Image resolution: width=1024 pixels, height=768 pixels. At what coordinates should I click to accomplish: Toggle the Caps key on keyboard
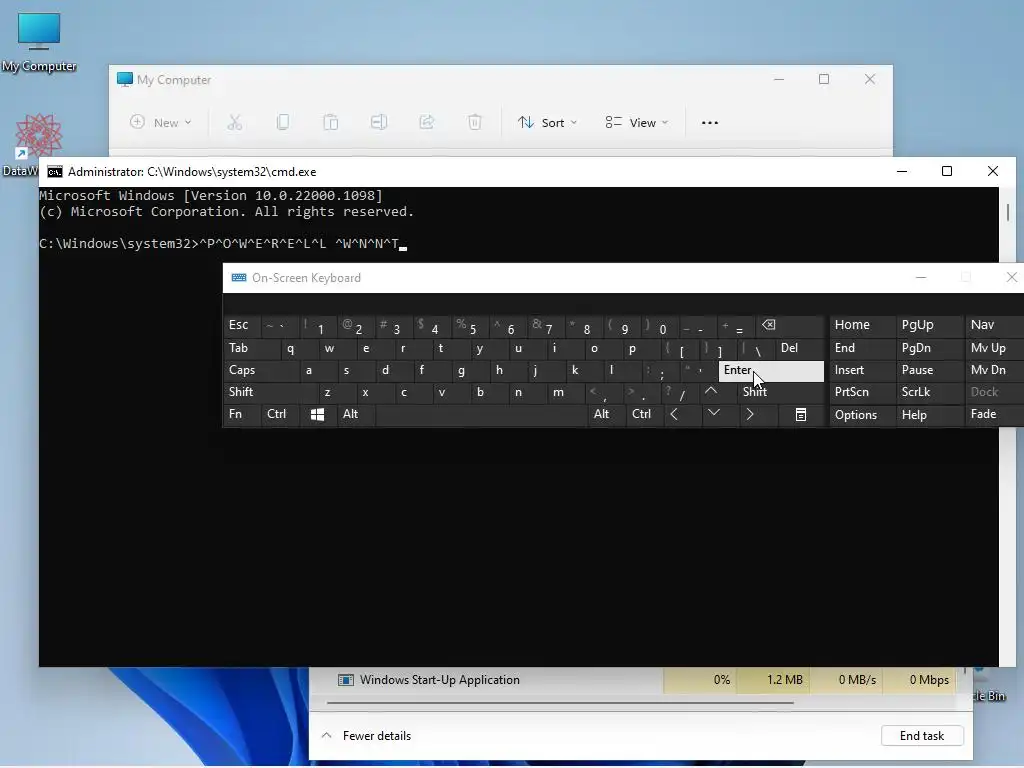(261, 370)
